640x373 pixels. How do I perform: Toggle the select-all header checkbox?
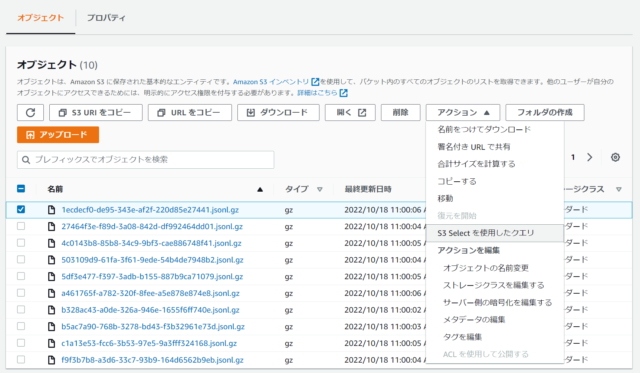click(21, 189)
